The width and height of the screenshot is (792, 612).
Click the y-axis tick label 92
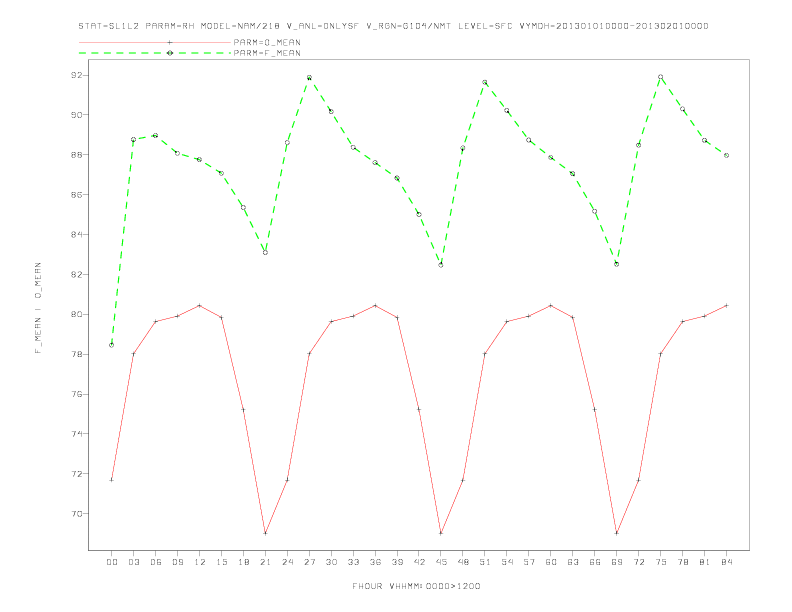(76, 75)
